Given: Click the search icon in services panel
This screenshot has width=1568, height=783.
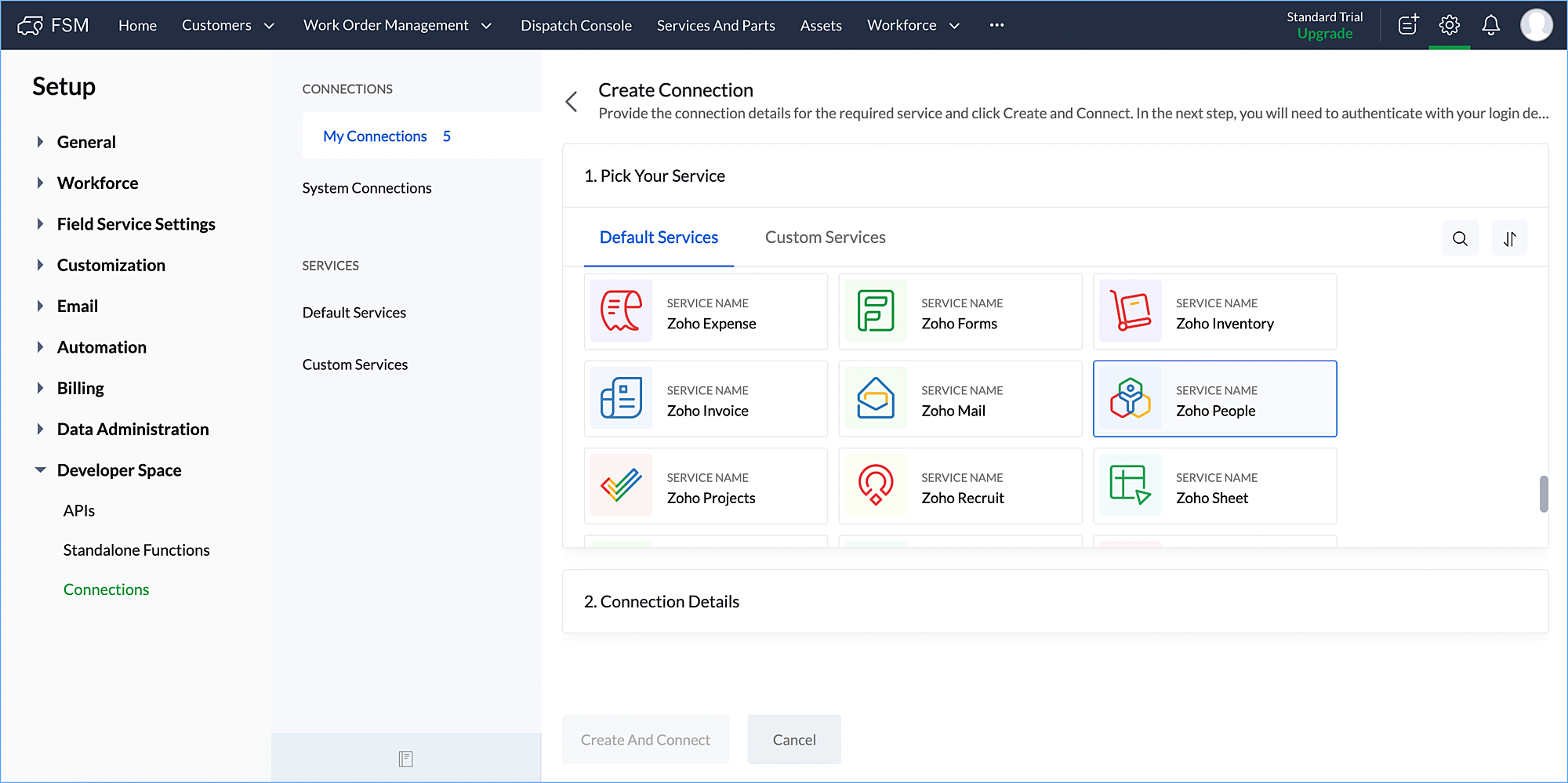Looking at the screenshot, I should pos(1460,238).
